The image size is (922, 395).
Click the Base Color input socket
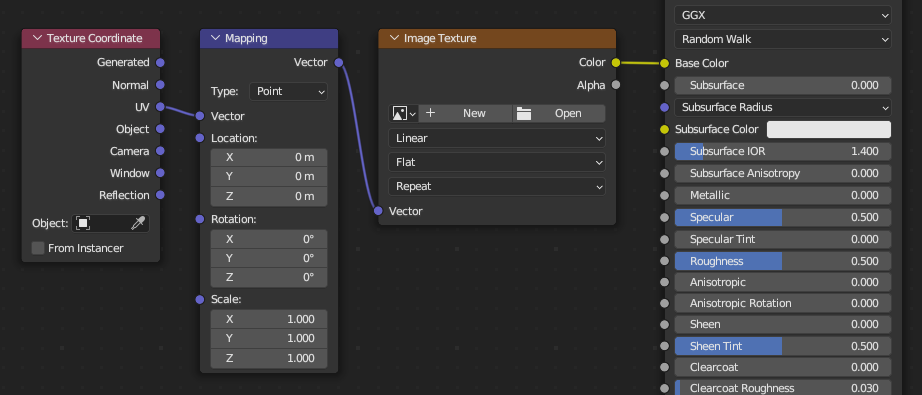coord(664,63)
